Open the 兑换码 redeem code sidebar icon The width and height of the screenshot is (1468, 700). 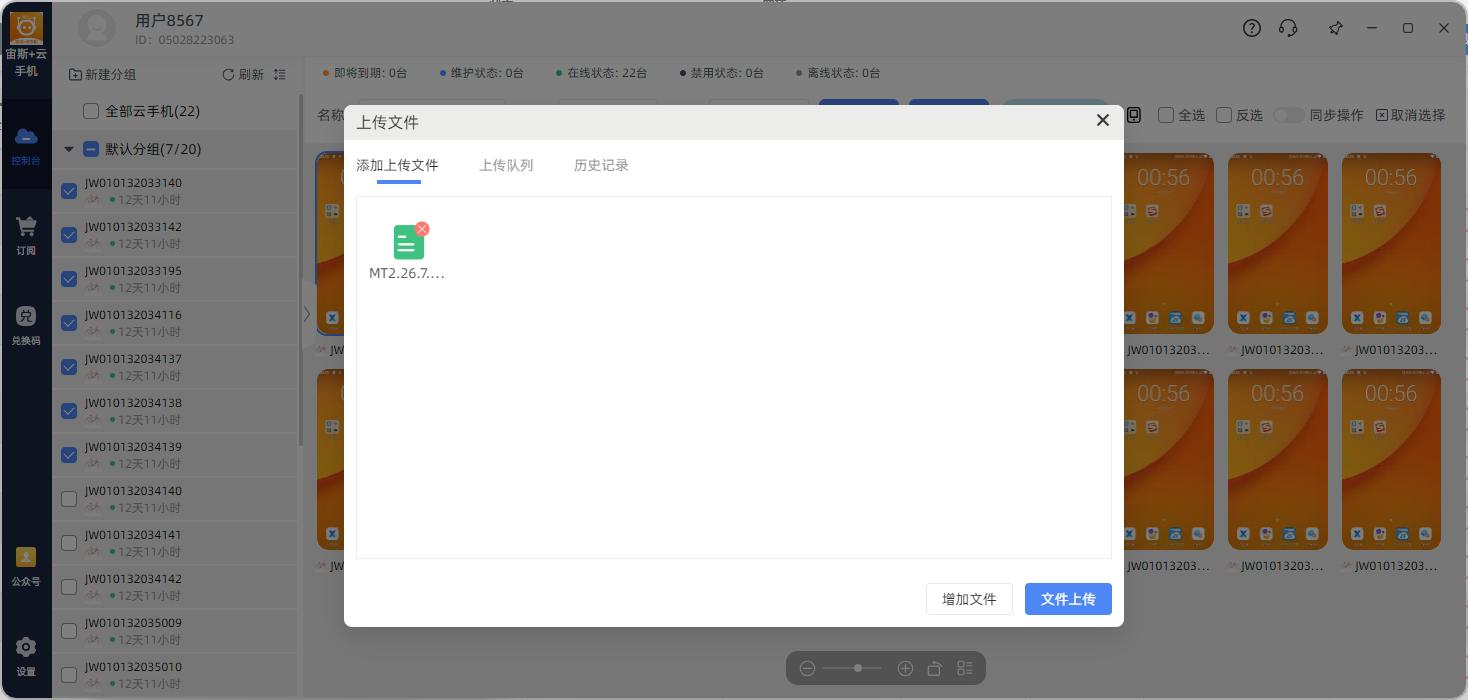(x=26, y=326)
